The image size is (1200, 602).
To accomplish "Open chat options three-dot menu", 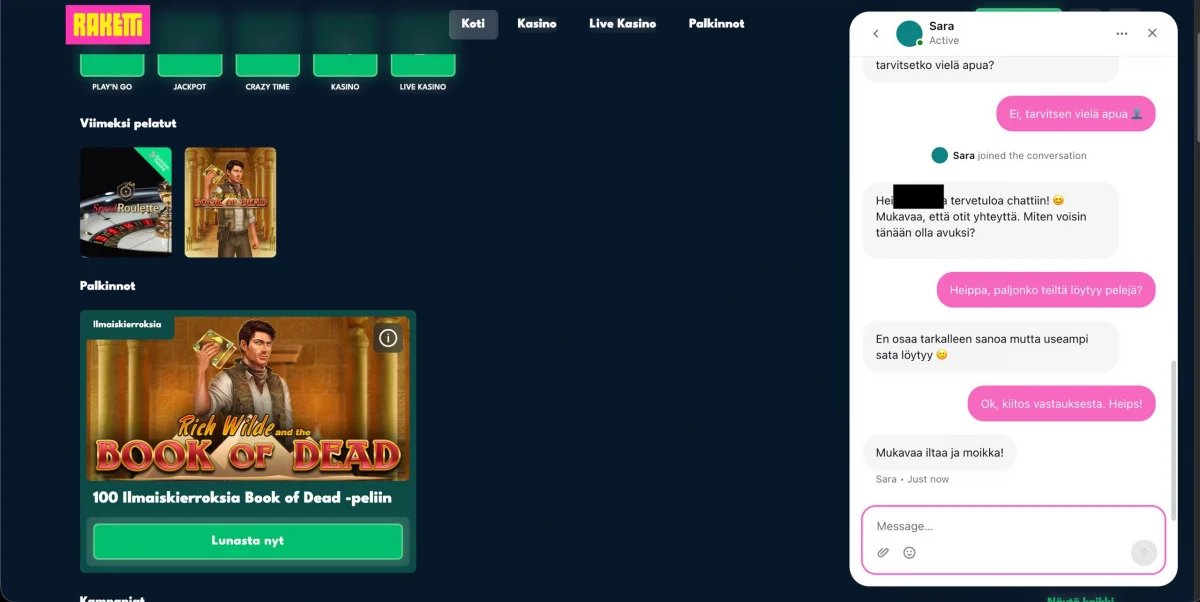I will [1122, 33].
